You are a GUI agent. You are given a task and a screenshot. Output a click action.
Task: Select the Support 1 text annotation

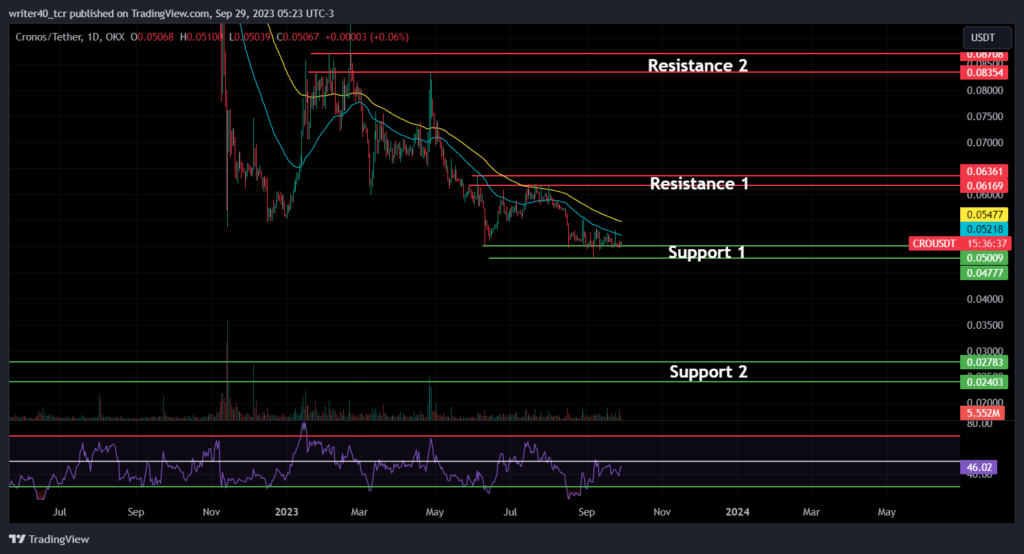tap(707, 252)
